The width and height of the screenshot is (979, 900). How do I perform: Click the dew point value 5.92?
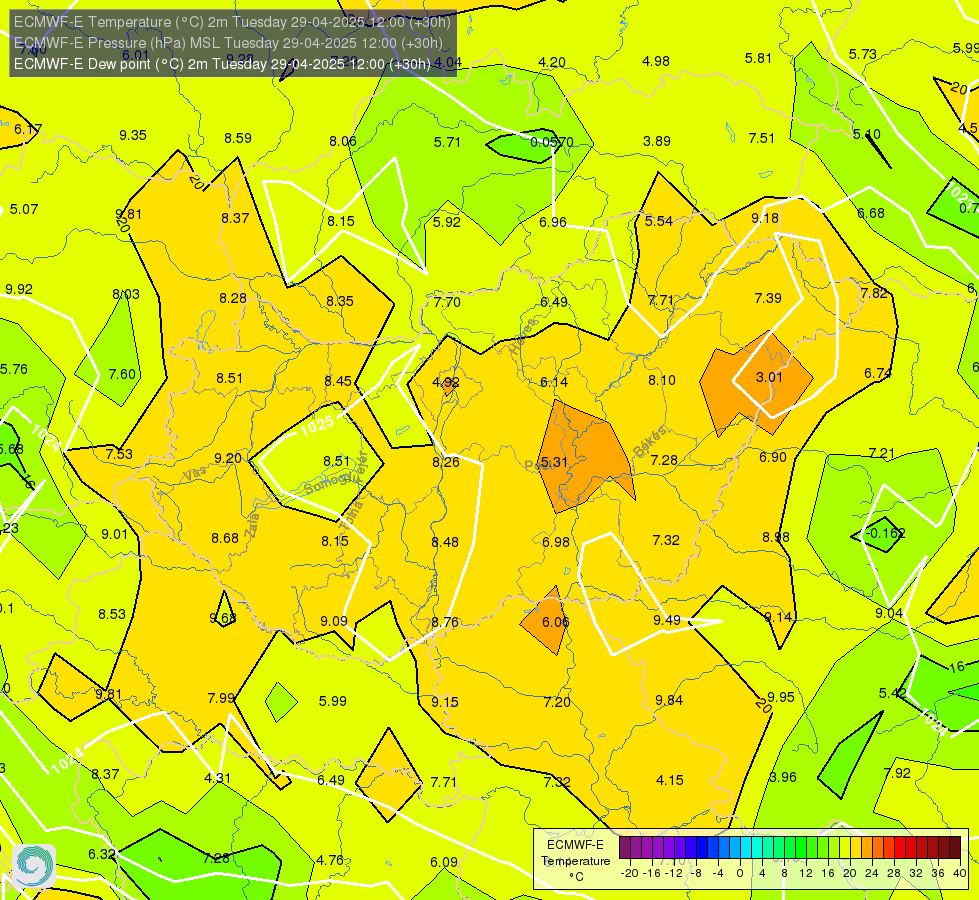(446, 222)
